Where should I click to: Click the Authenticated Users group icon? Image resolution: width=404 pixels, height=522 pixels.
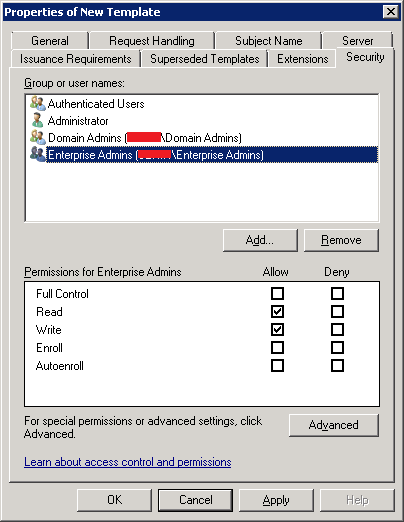click(37, 103)
